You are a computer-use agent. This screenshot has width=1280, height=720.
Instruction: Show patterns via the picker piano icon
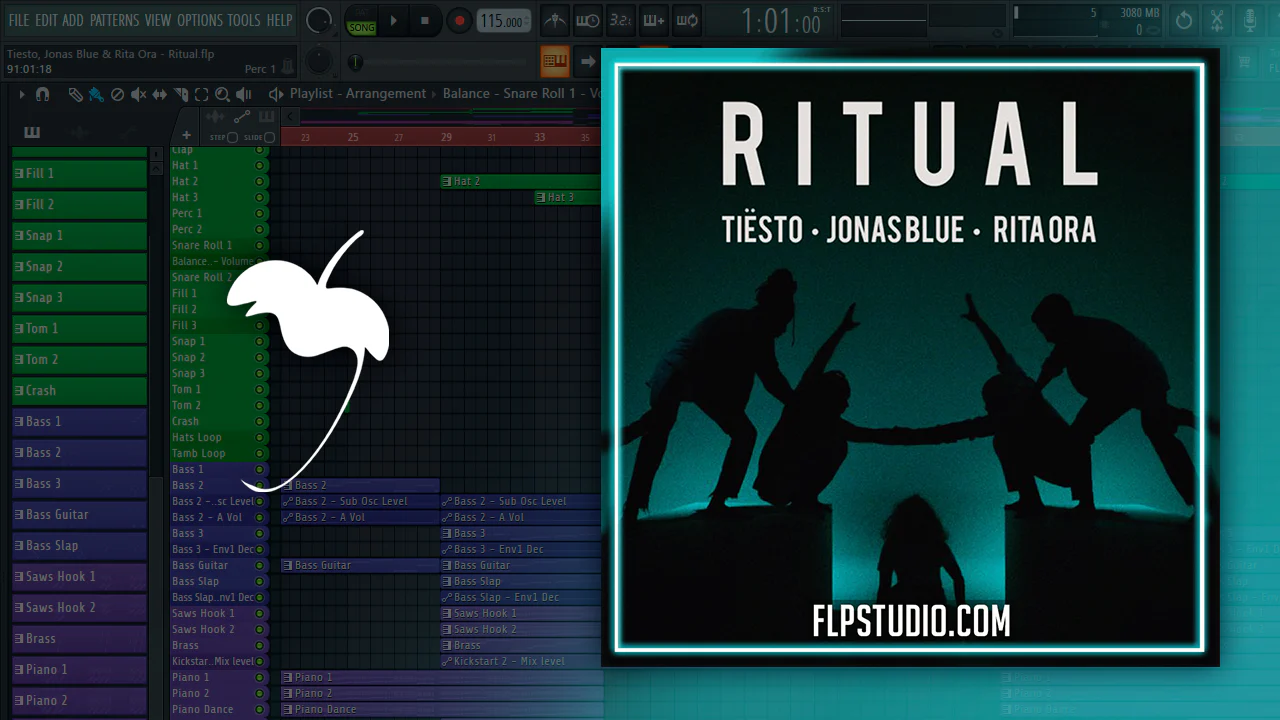(x=31, y=133)
